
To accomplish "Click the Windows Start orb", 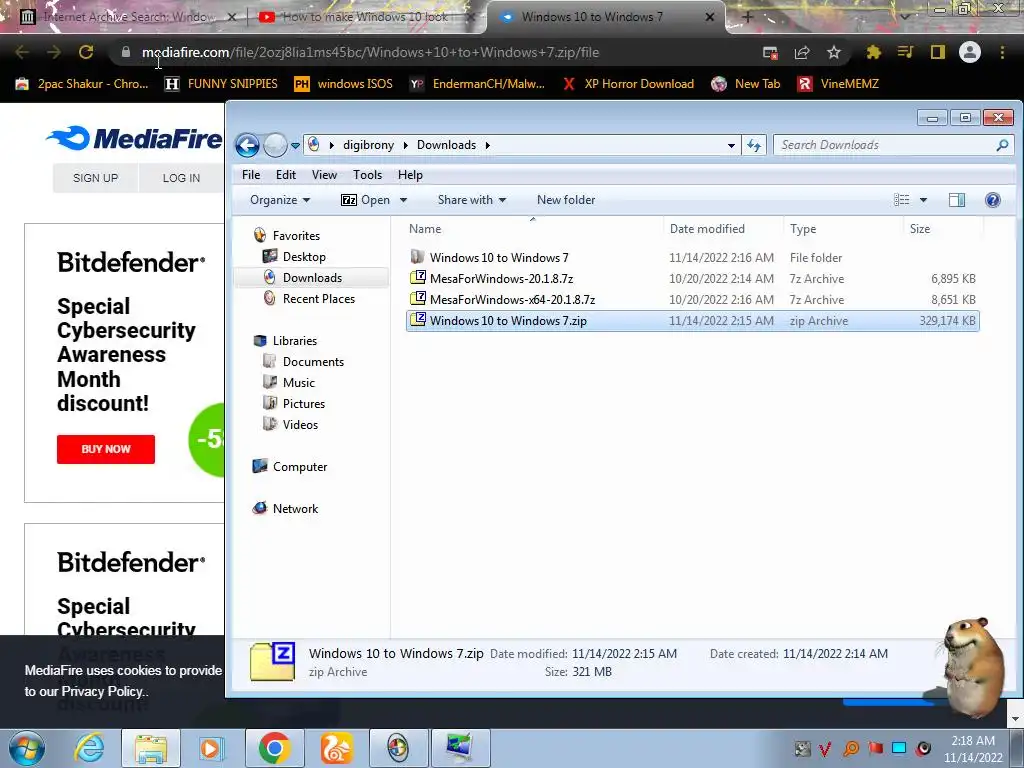I will pyautogui.click(x=27, y=748).
